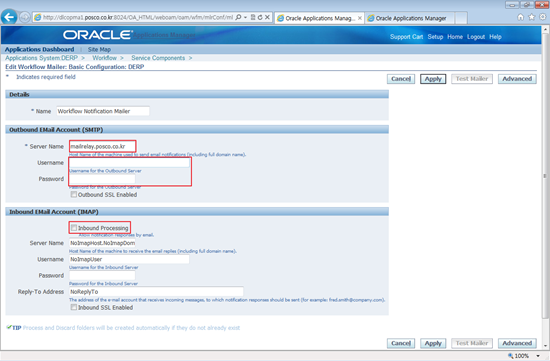
Task: Follow the Workflow breadcrumb link
Action: coord(105,58)
